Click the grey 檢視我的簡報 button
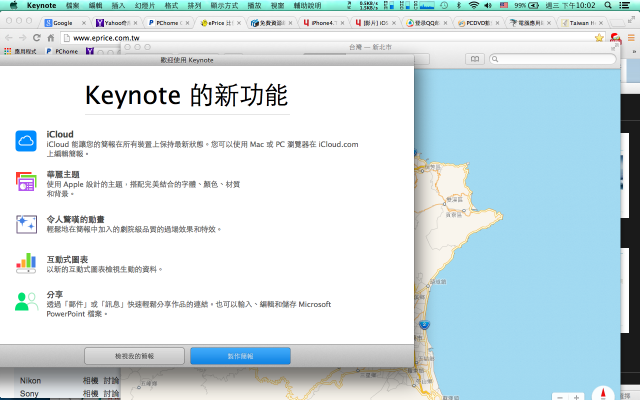Image resolution: width=640 pixels, height=400 pixels. tap(134, 356)
